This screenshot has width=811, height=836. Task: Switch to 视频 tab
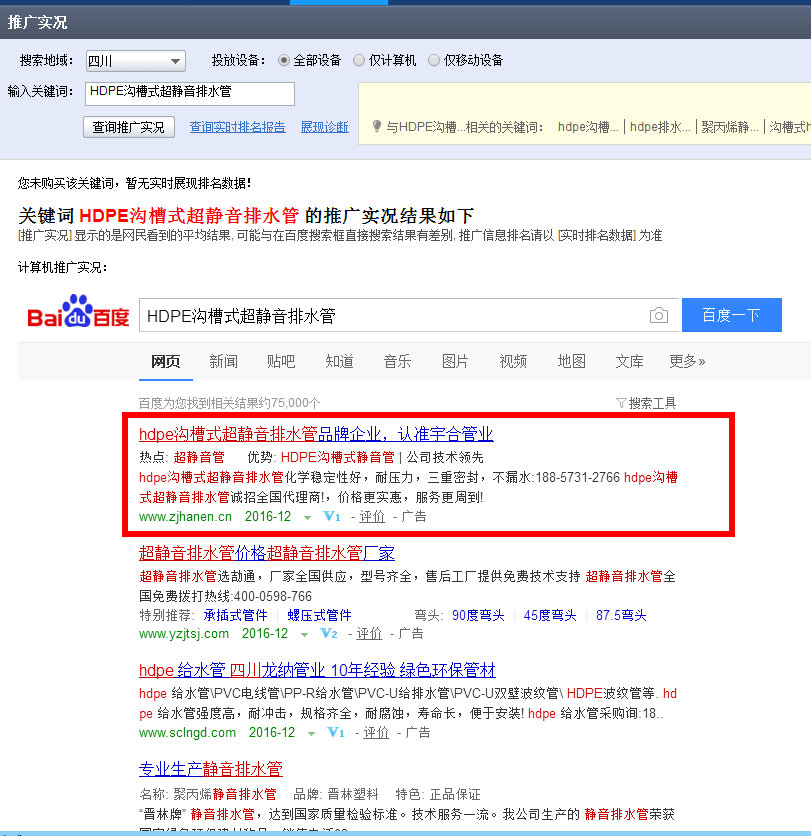513,361
